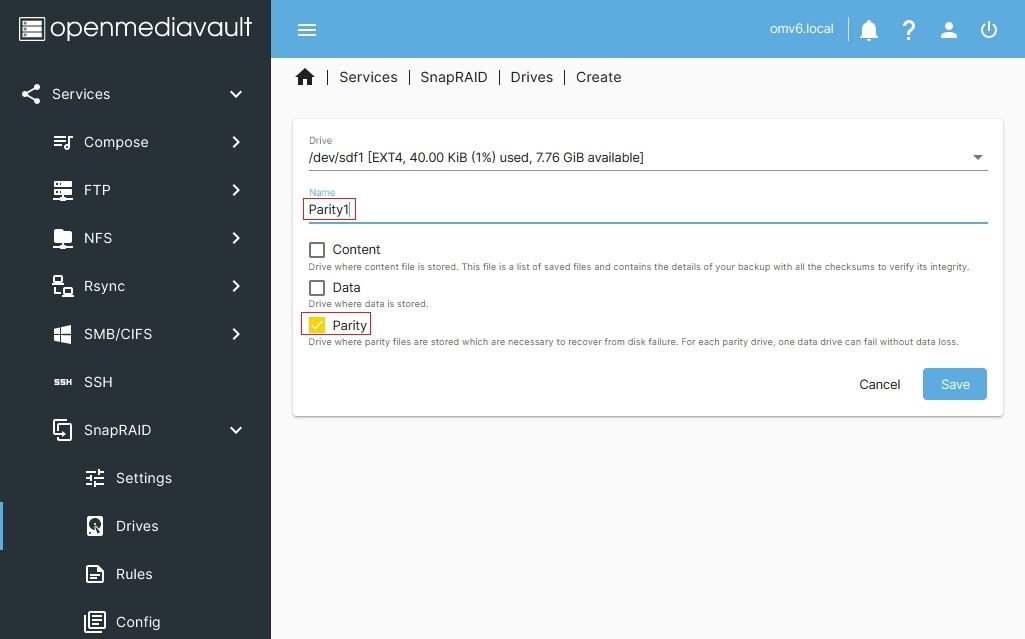Click the FTP service icon
This screenshot has height=639, width=1025.
(x=62, y=190)
